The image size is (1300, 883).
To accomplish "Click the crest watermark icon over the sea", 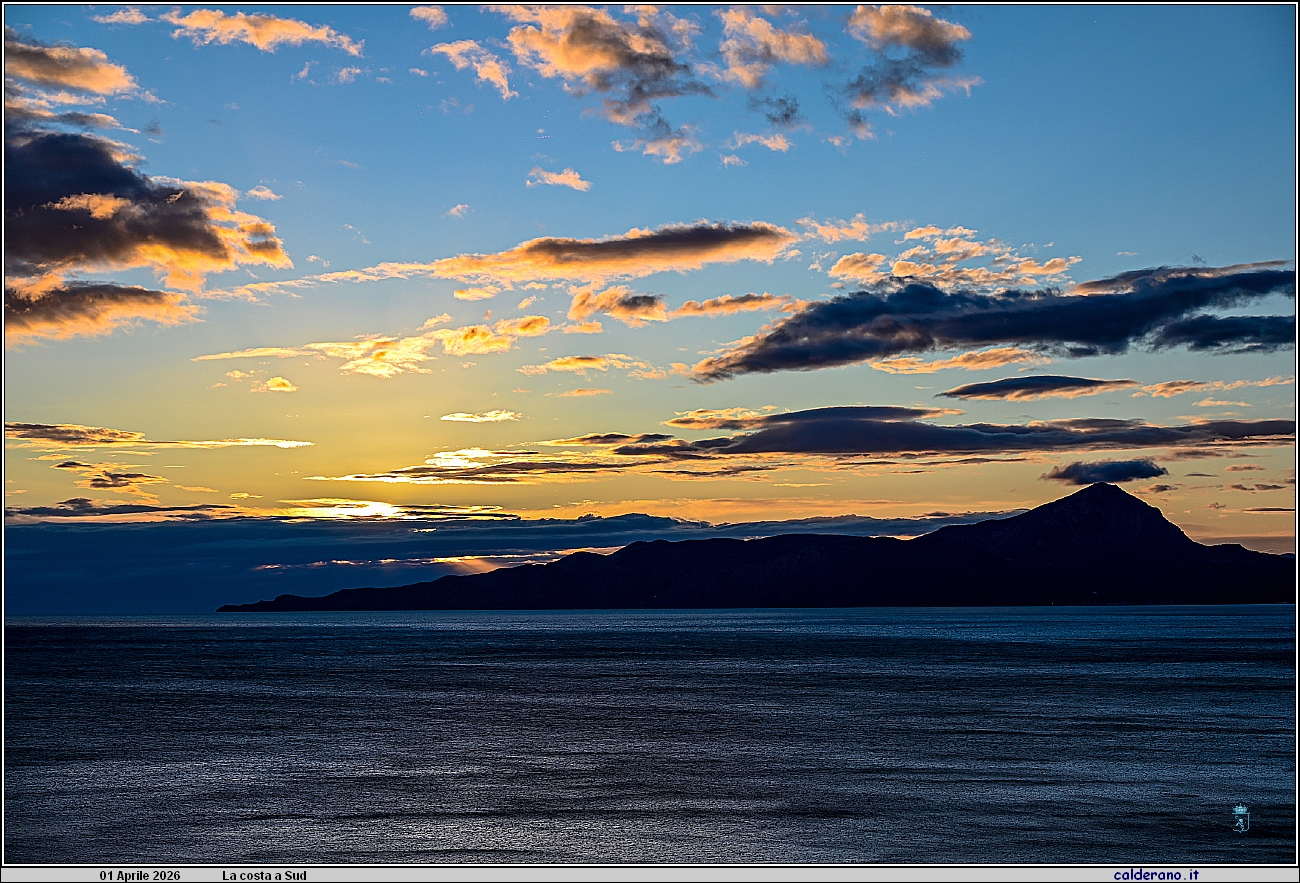I will 1240,818.
